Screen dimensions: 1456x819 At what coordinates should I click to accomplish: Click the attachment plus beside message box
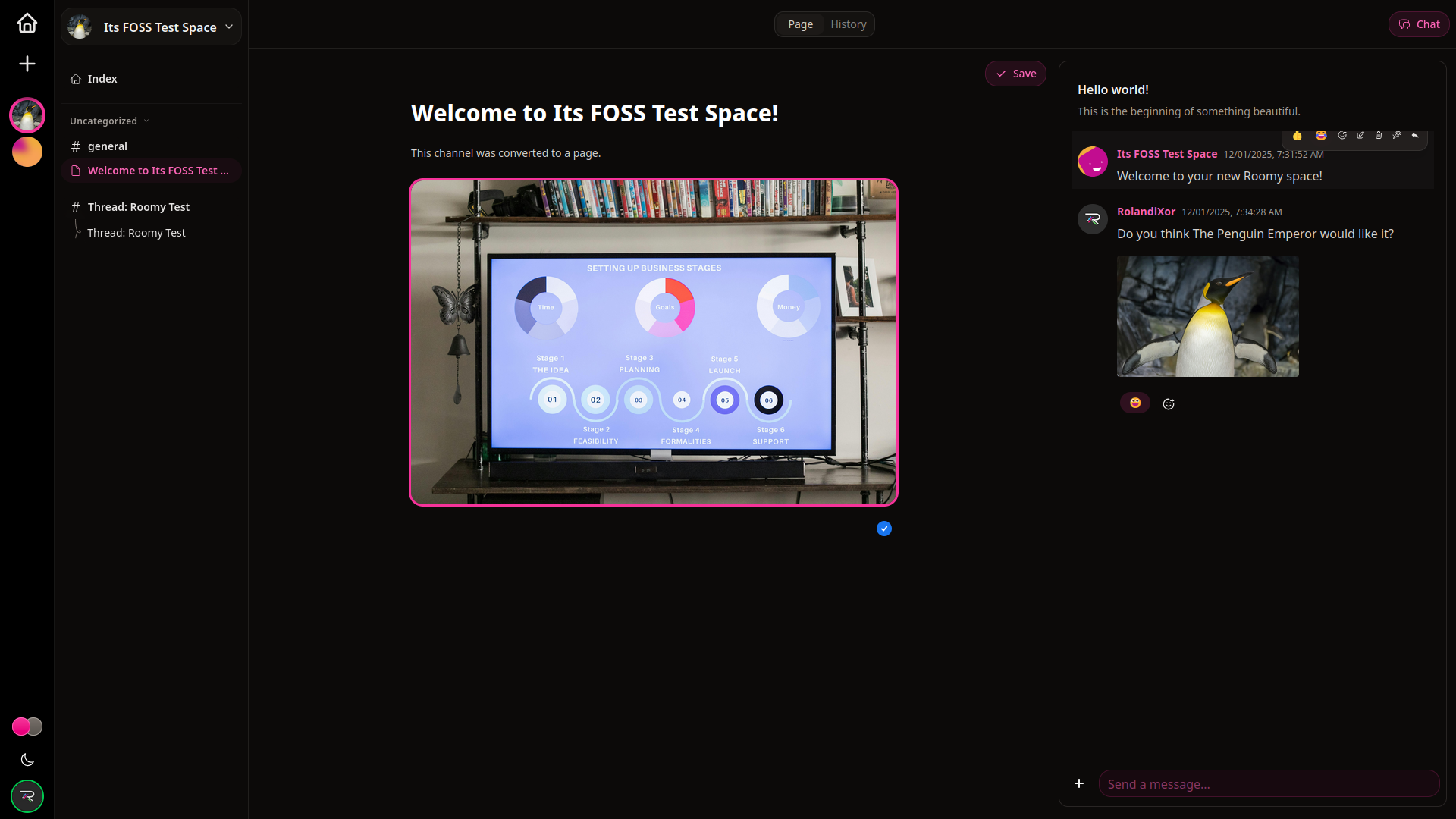(1079, 783)
